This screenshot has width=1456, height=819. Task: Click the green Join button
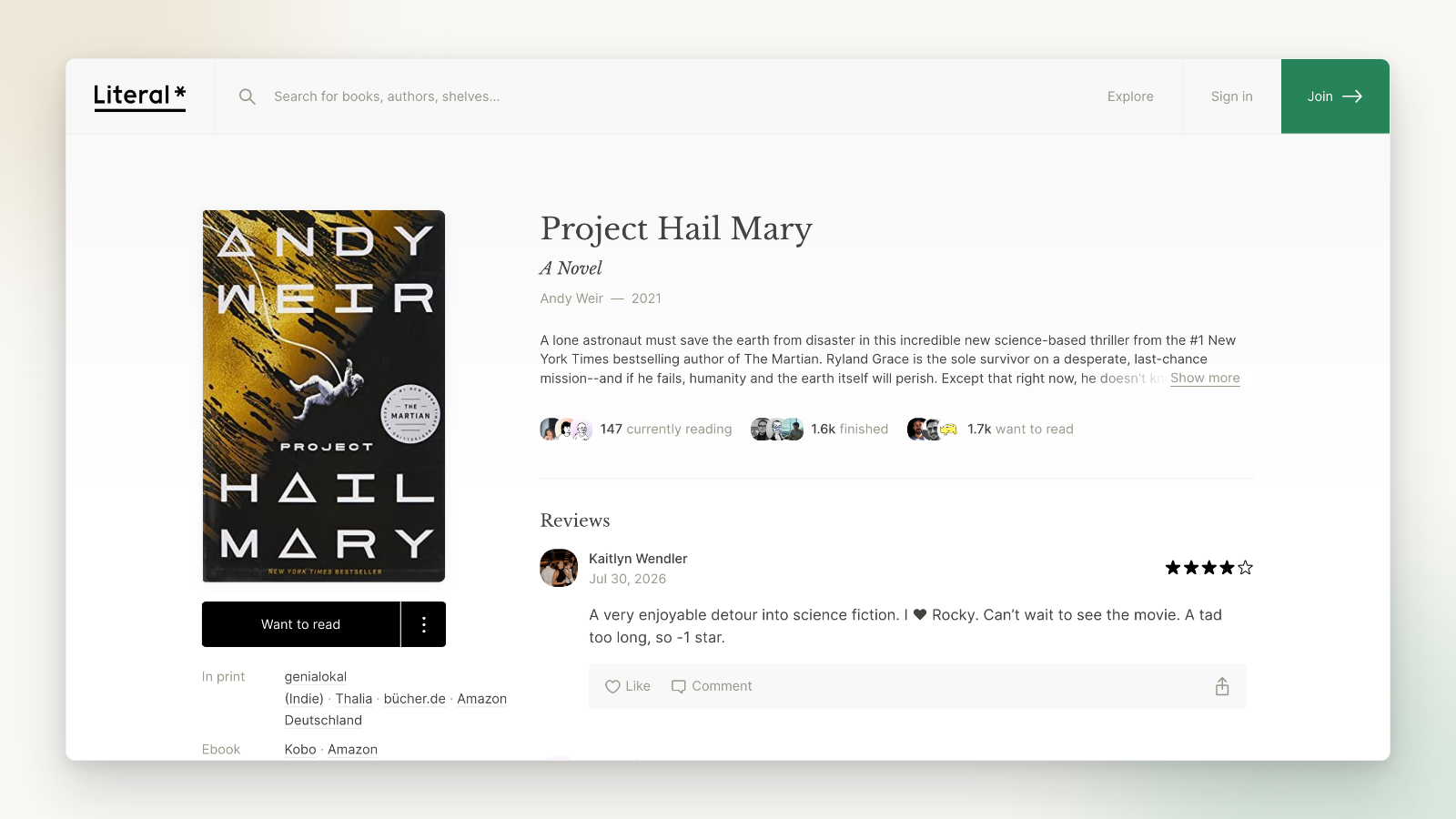(1335, 96)
